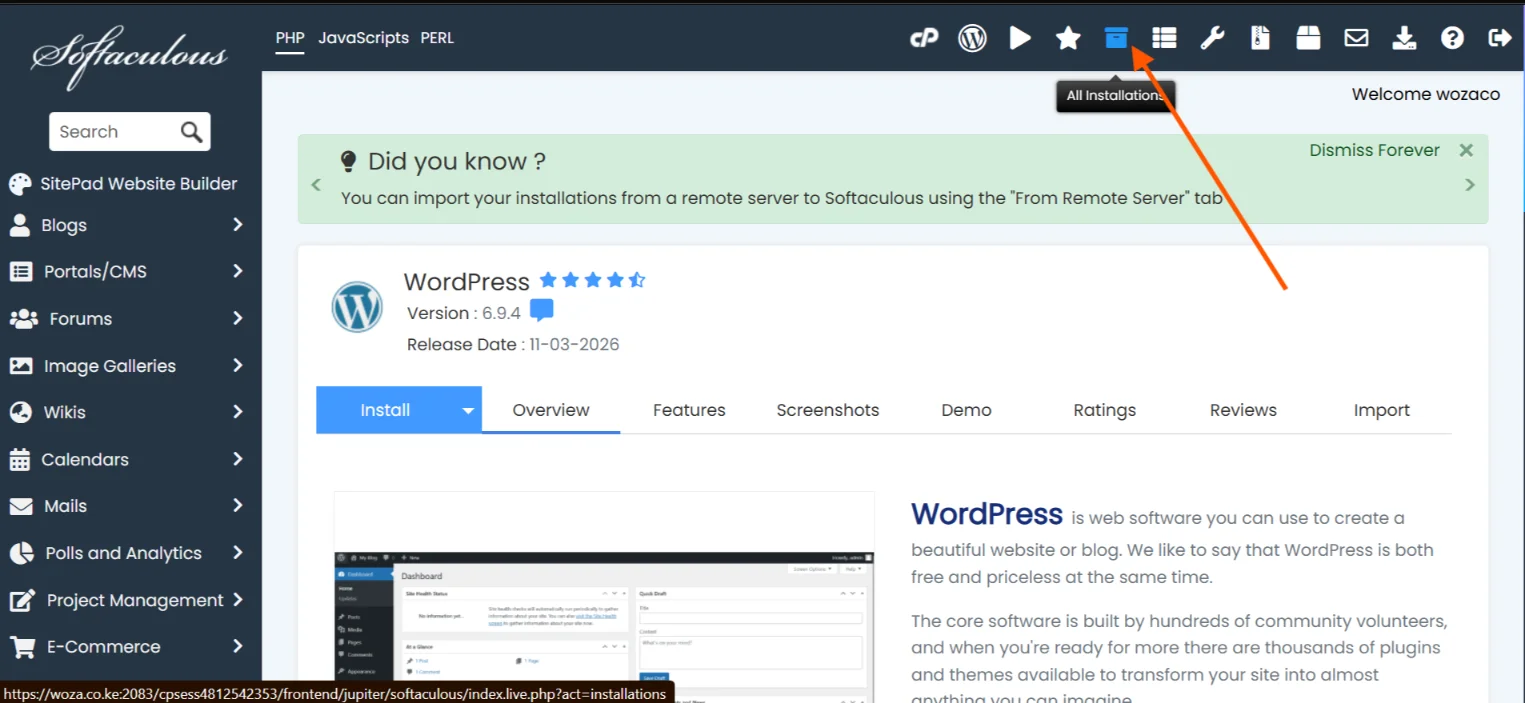
Task: Open Help via the question mark icon
Action: [x=1452, y=38]
